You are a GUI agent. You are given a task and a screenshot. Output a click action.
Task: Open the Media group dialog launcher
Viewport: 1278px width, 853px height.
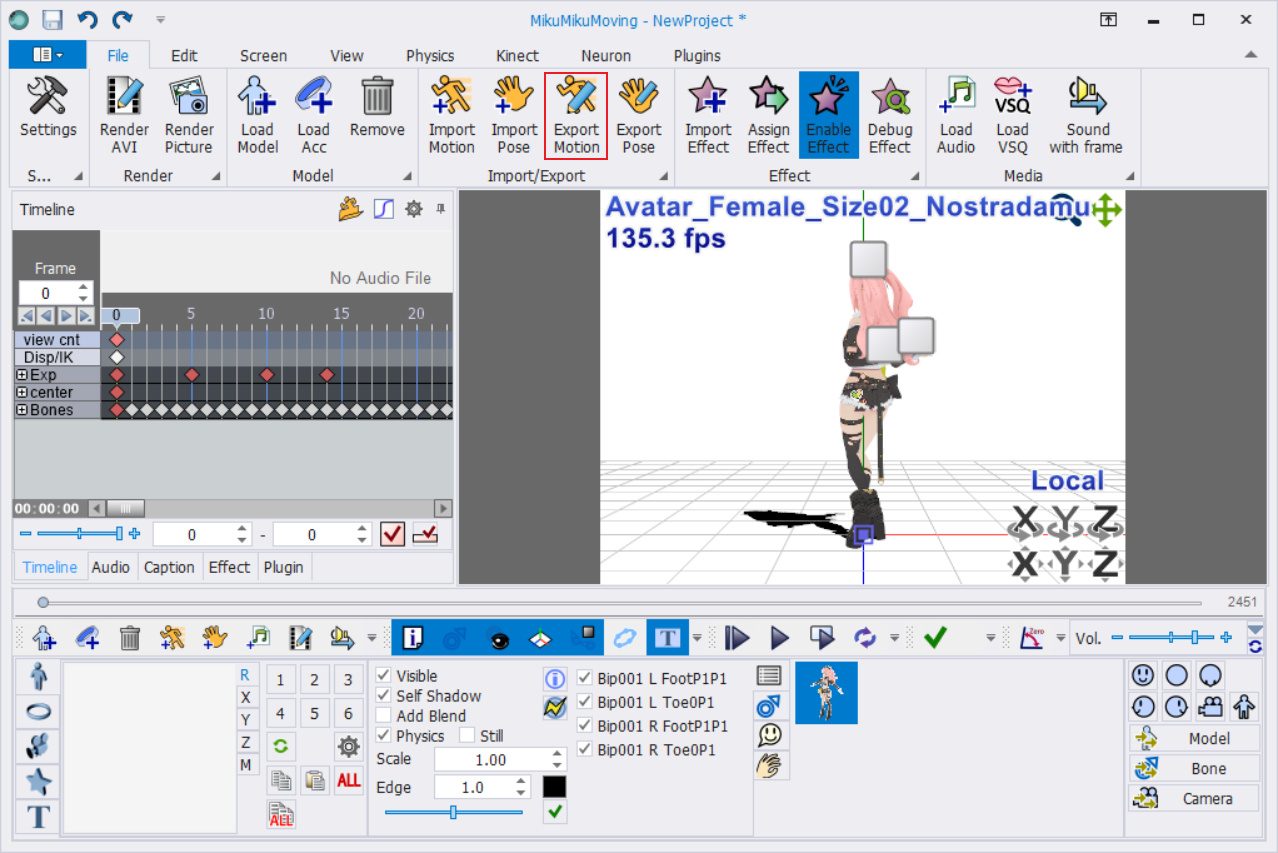click(1130, 177)
